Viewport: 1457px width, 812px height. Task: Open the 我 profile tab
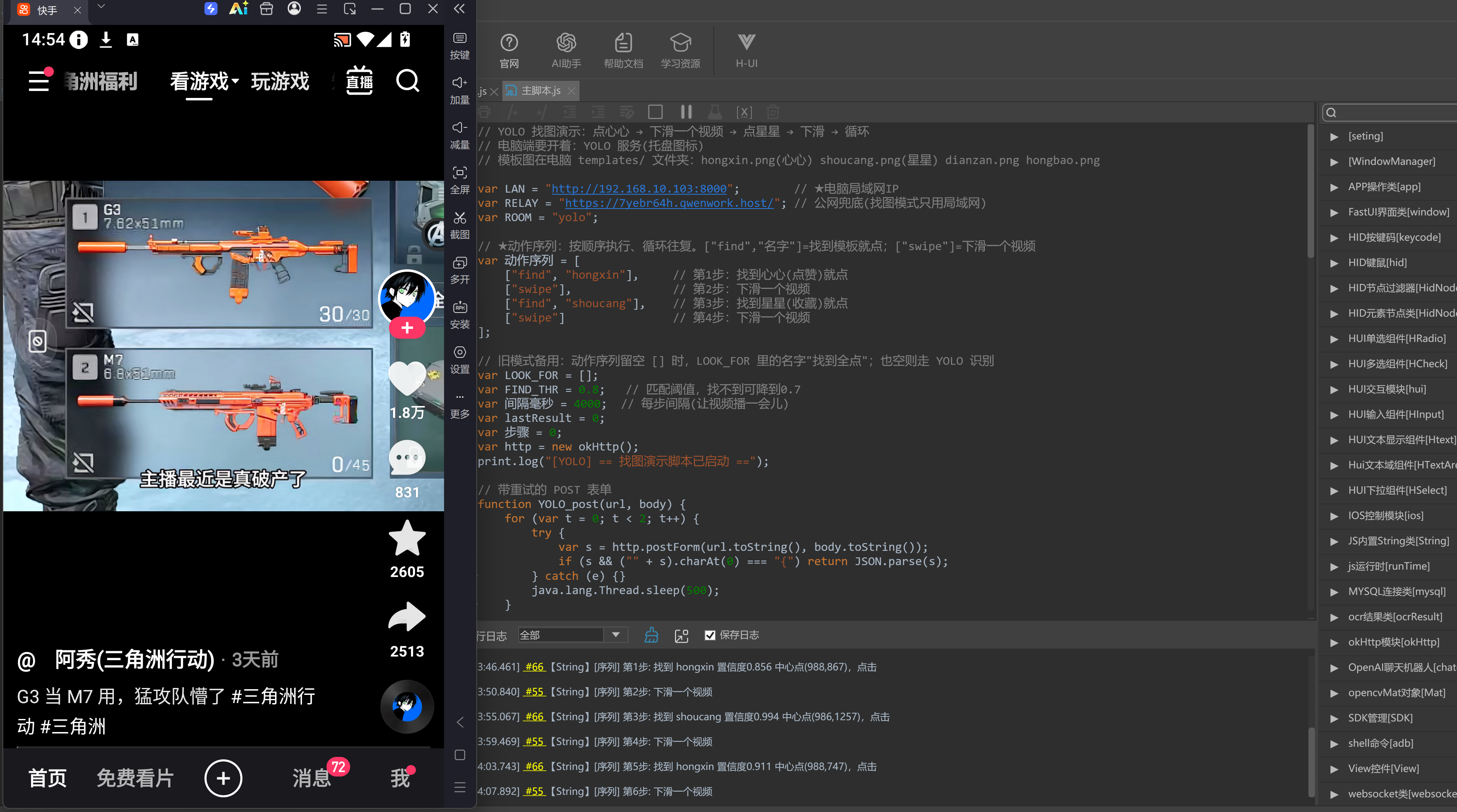401,778
